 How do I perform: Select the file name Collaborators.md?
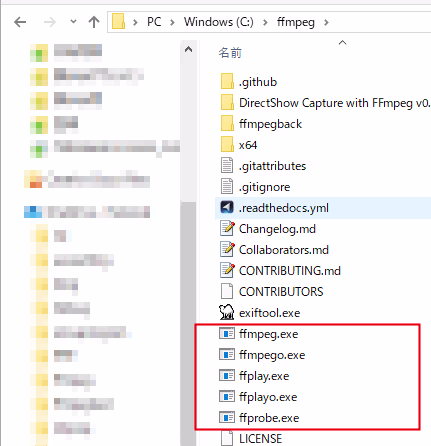click(x=284, y=250)
